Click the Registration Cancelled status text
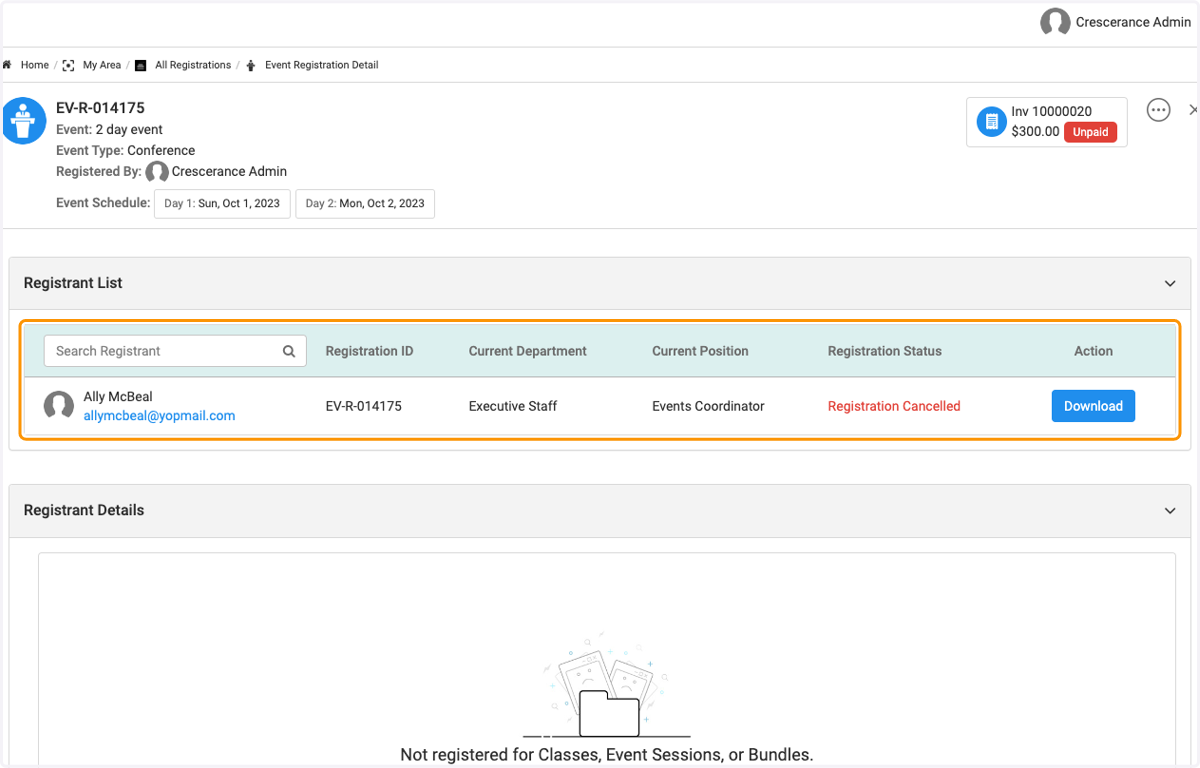This screenshot has height=768, width=1200. click(894, 406)
